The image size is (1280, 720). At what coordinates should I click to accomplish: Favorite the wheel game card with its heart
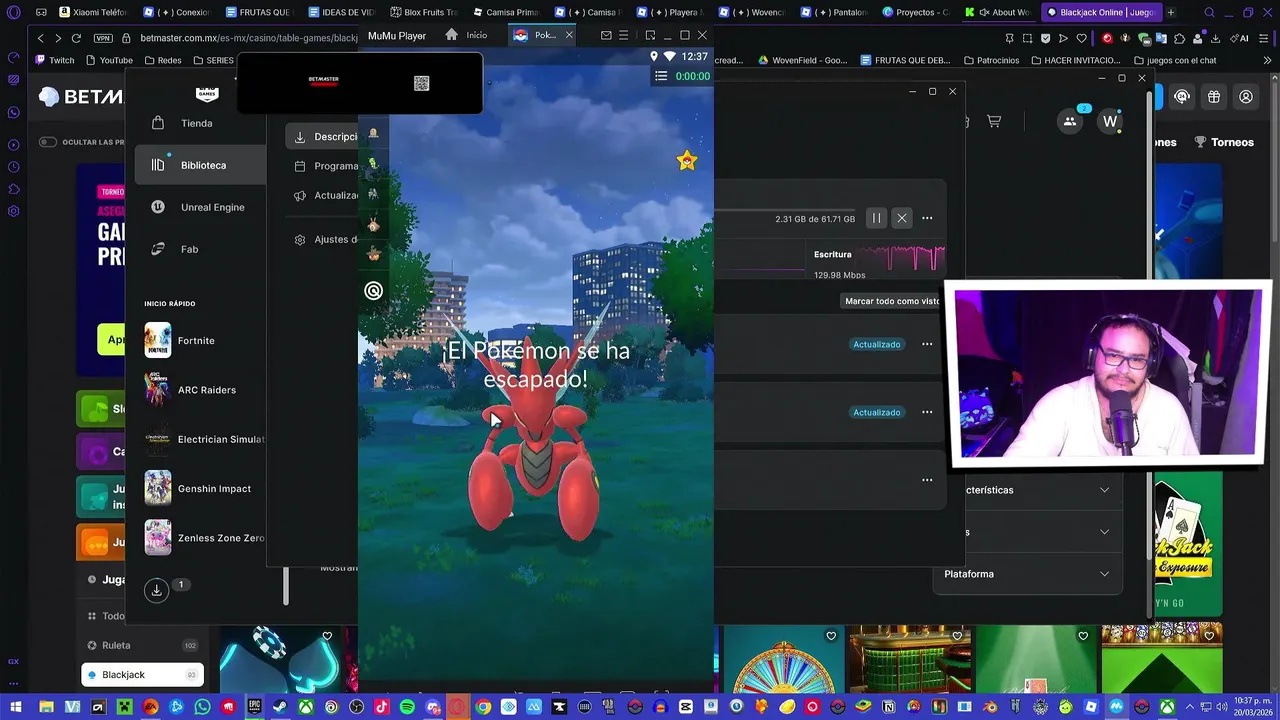coord(831,636)
